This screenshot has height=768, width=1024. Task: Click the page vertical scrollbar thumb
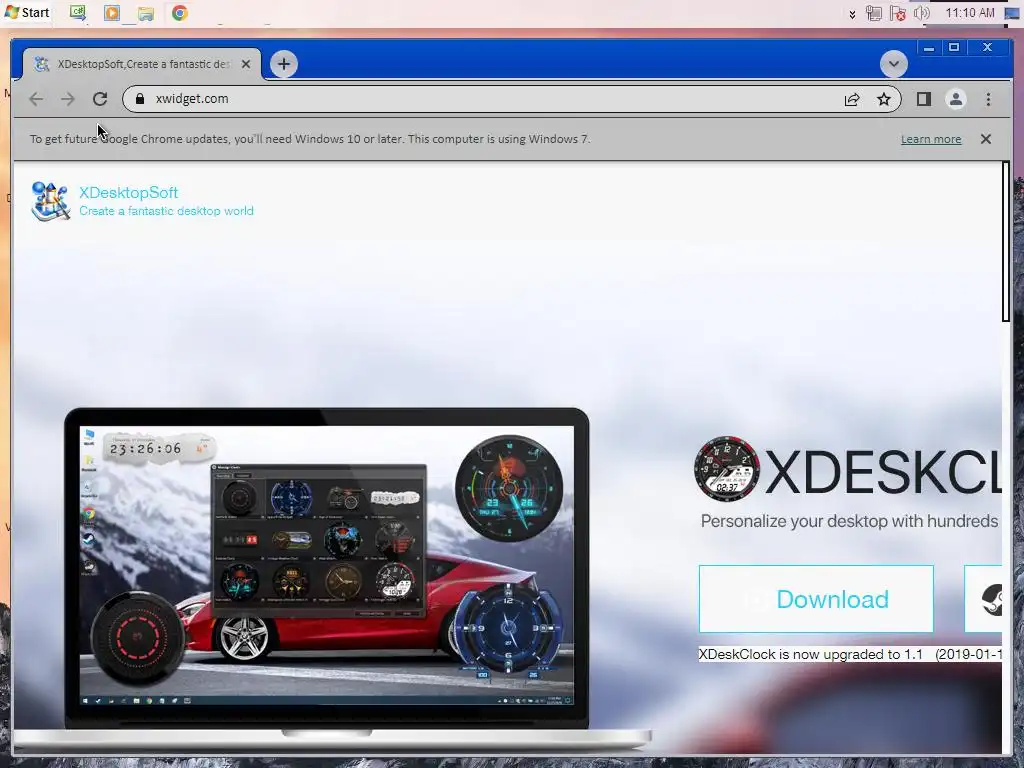click(x=1006, y=242)
